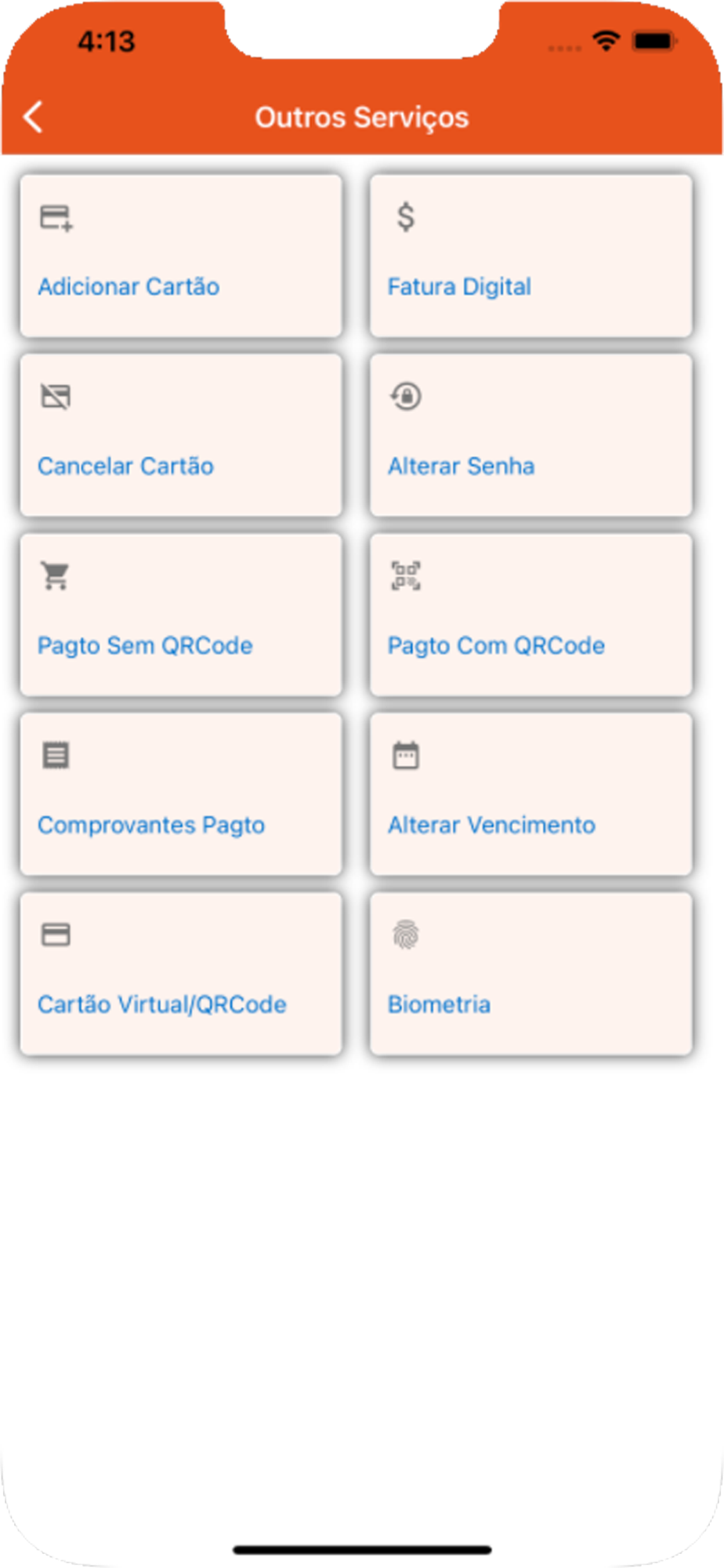The height and width of the screenshot is (1568, 724).
Task: Click the dollar sign icon
Action: point(405,216)
